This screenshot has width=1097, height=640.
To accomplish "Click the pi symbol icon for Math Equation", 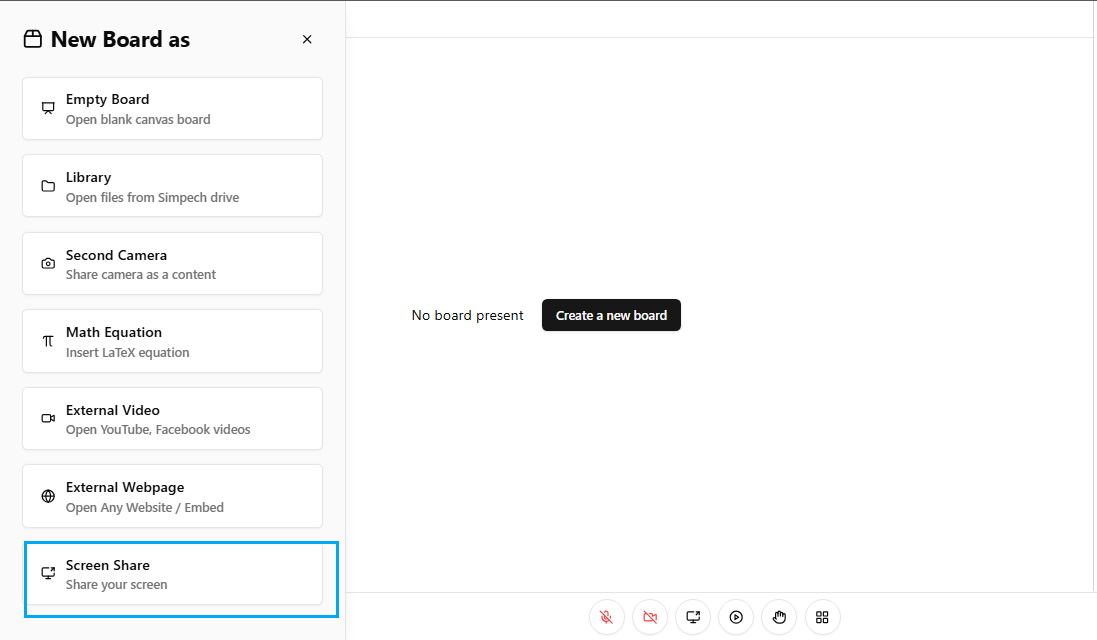I will click(48, 341).
